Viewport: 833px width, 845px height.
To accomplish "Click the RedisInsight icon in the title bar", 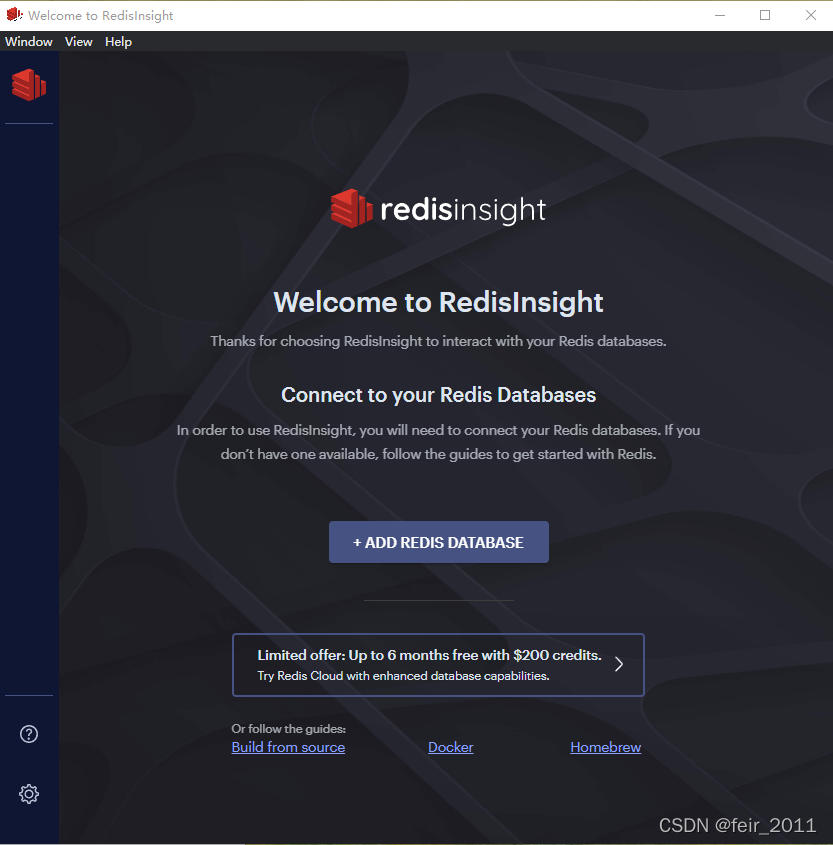I will point(15,15).
